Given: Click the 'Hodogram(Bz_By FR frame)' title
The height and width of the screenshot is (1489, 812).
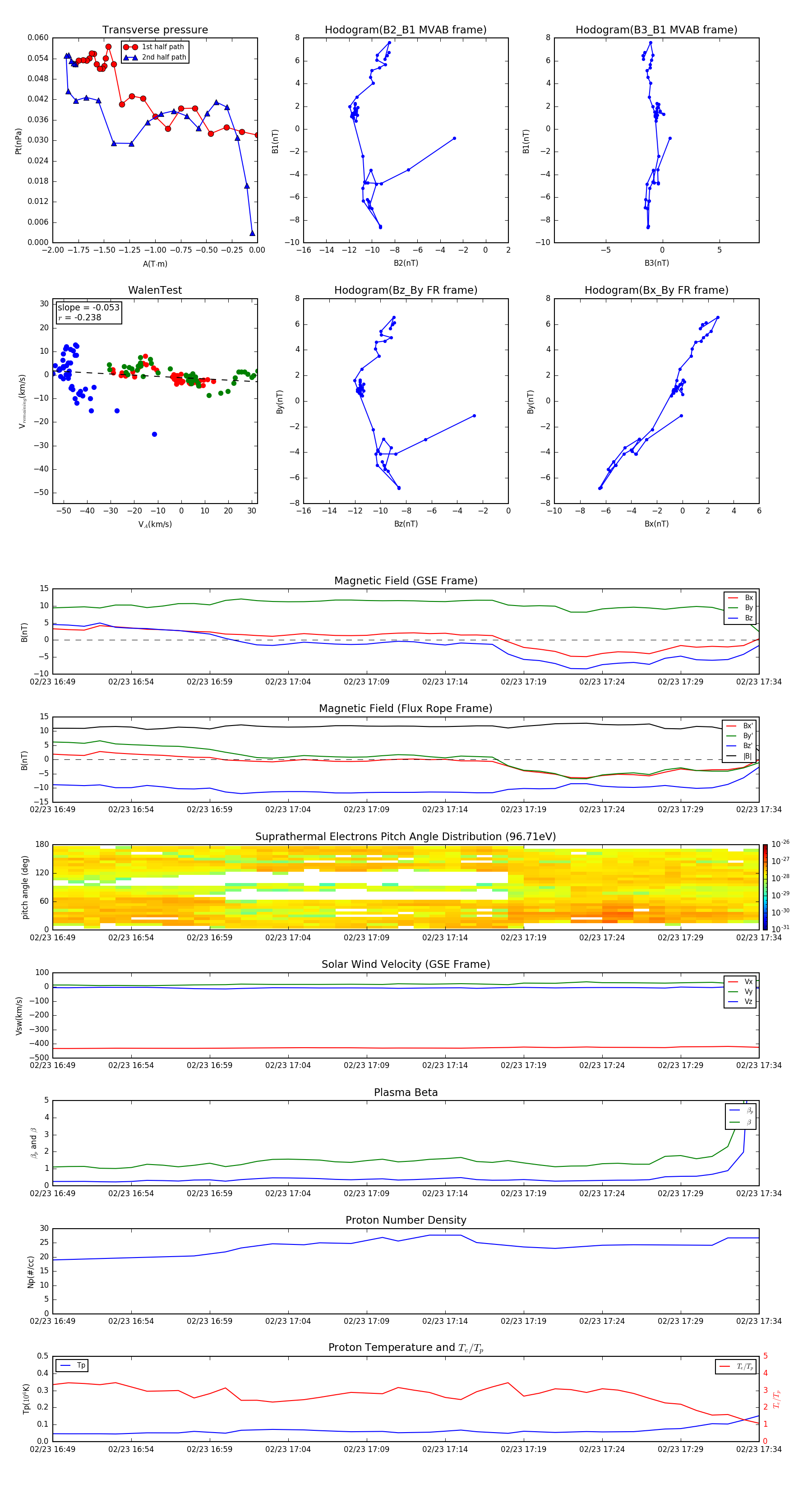Looking at the screenshot, I should pos(406,290).
